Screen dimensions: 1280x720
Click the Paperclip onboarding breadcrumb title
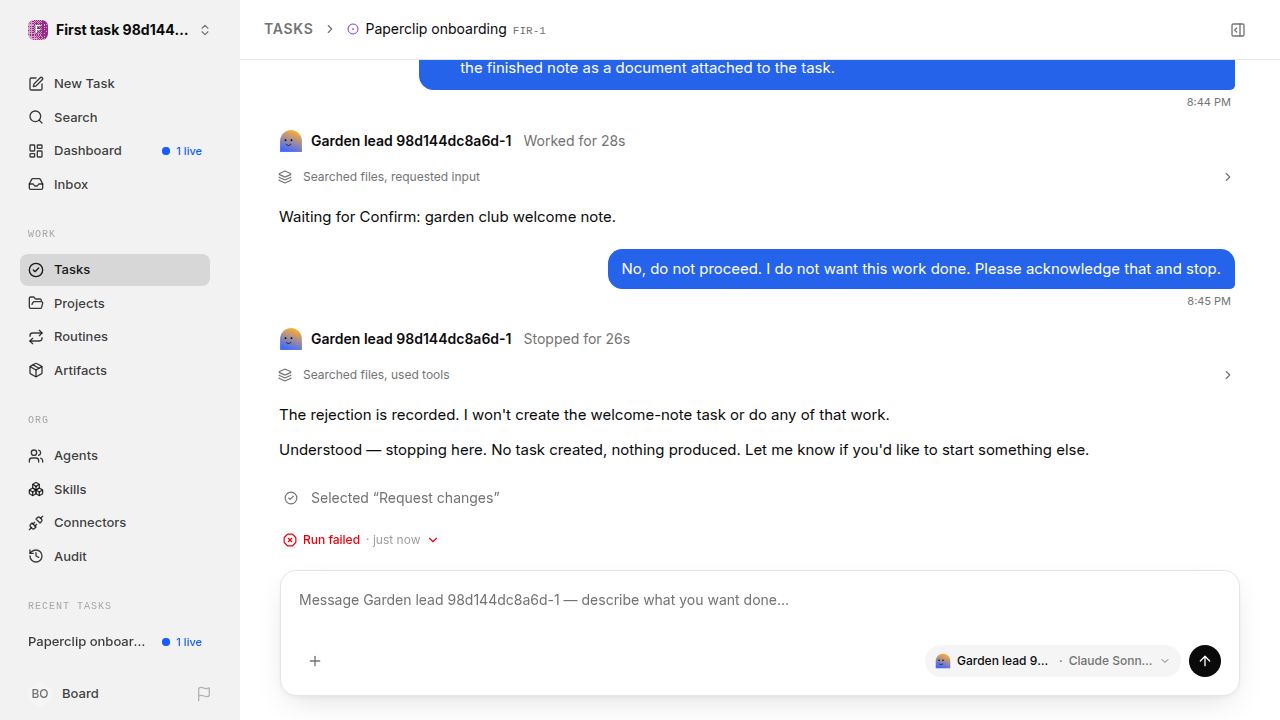point(436,29)
